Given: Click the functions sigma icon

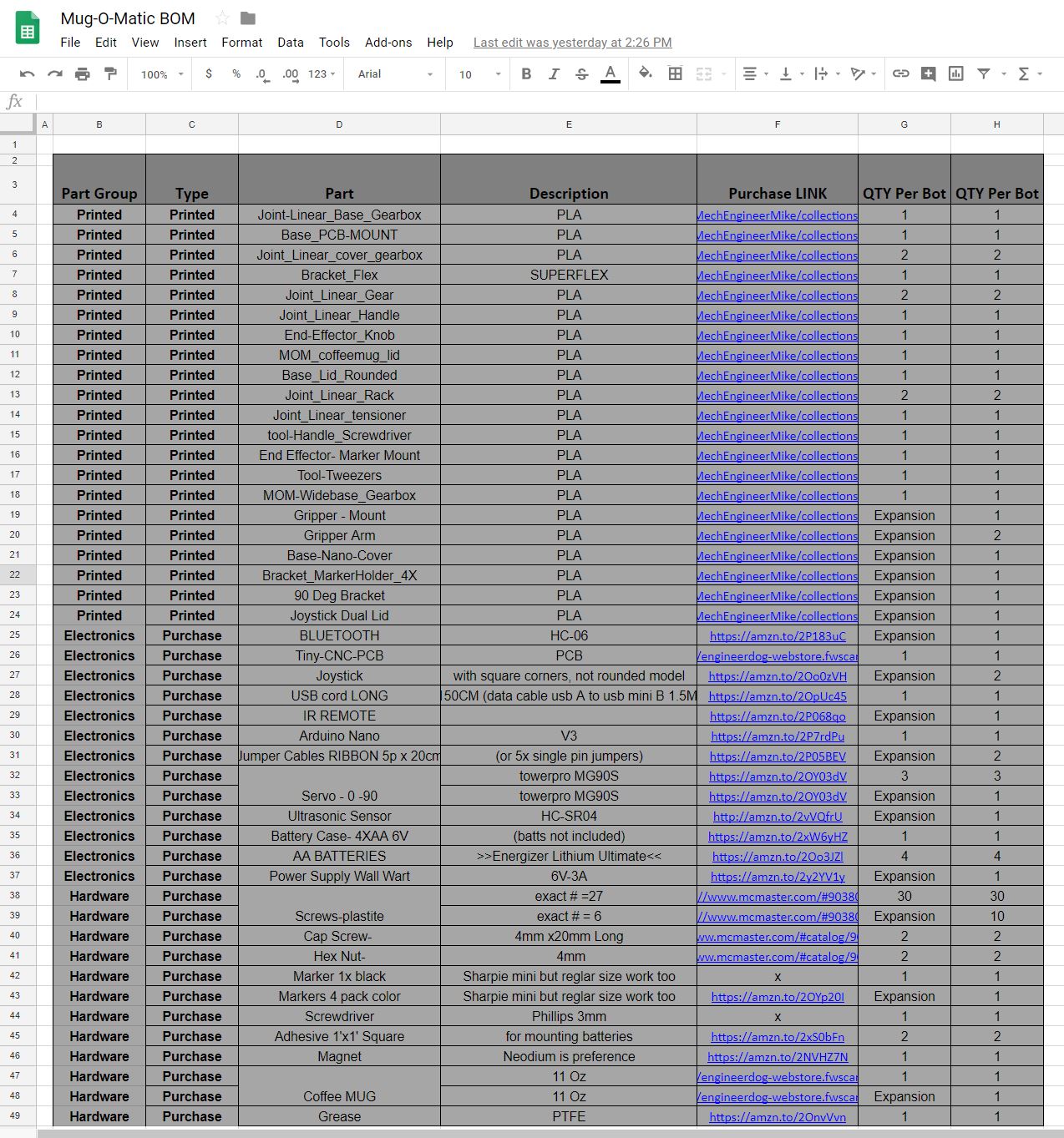Looking at the screenshot, I should [1024, 74].
